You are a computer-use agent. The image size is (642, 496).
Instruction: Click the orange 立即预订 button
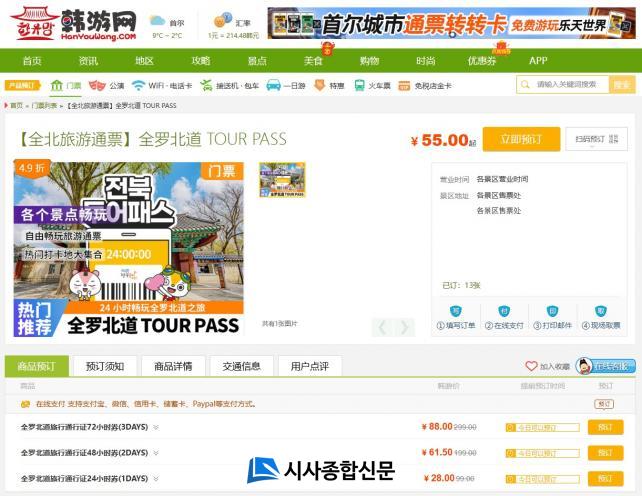tap(520, 140)
